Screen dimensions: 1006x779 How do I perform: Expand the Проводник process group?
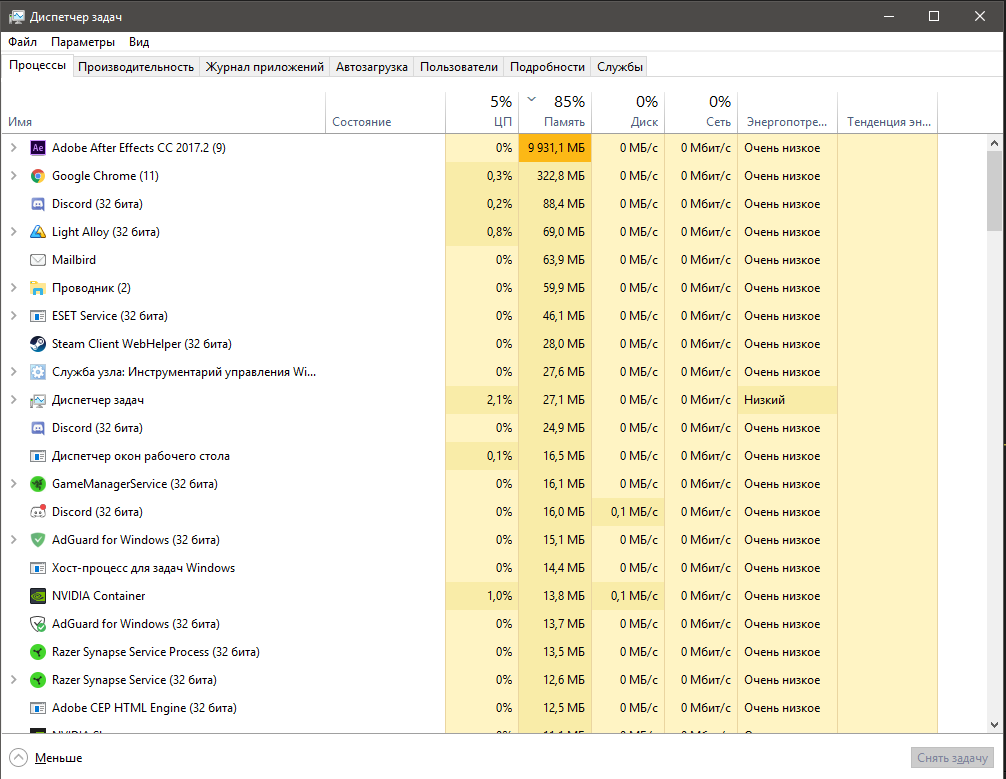pos(13,288)
